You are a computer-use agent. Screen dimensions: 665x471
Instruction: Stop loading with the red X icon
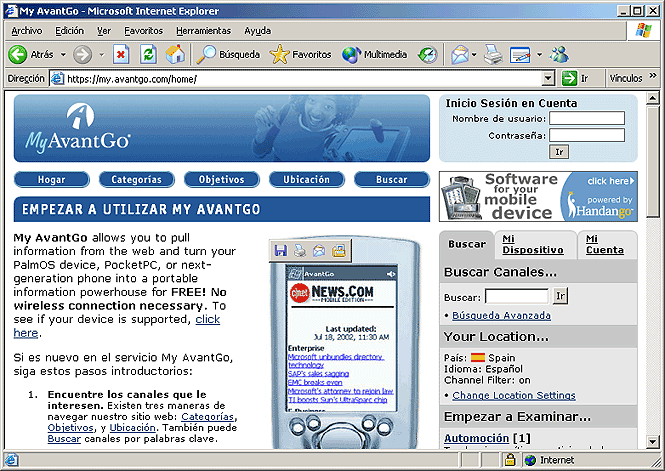pos(121,55)
